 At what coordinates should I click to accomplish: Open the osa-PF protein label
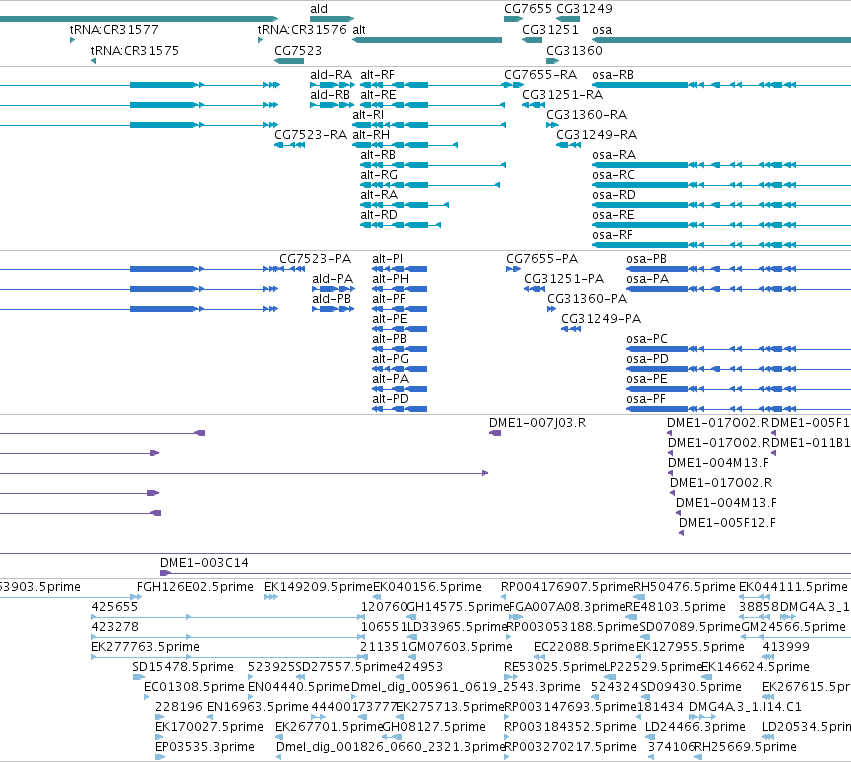[x=646, y=399]
